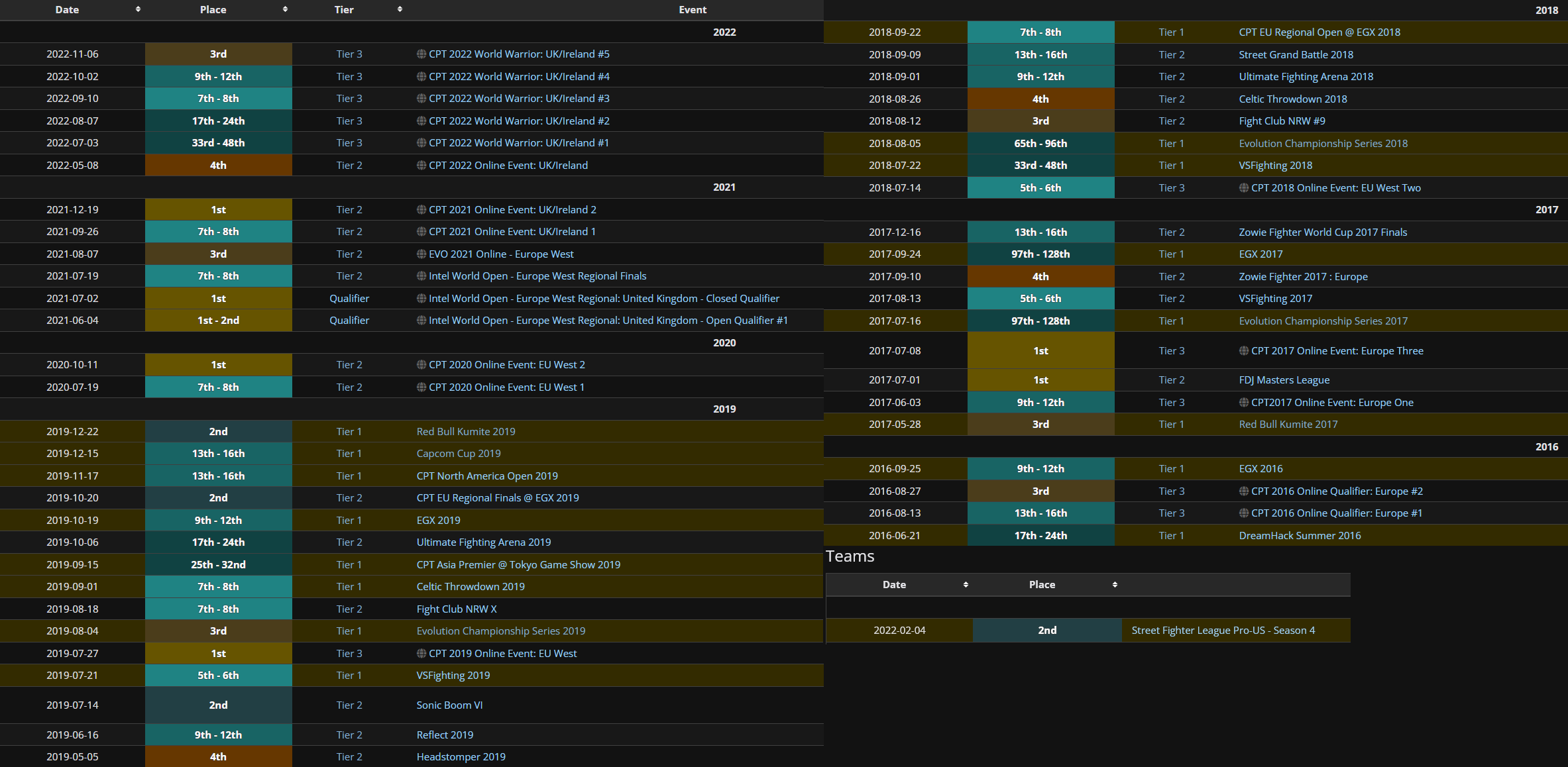Open the Headstomper 2019 event link
Image resolution: width=1568 pixels, height=767 pixels.
click(461, 757)
